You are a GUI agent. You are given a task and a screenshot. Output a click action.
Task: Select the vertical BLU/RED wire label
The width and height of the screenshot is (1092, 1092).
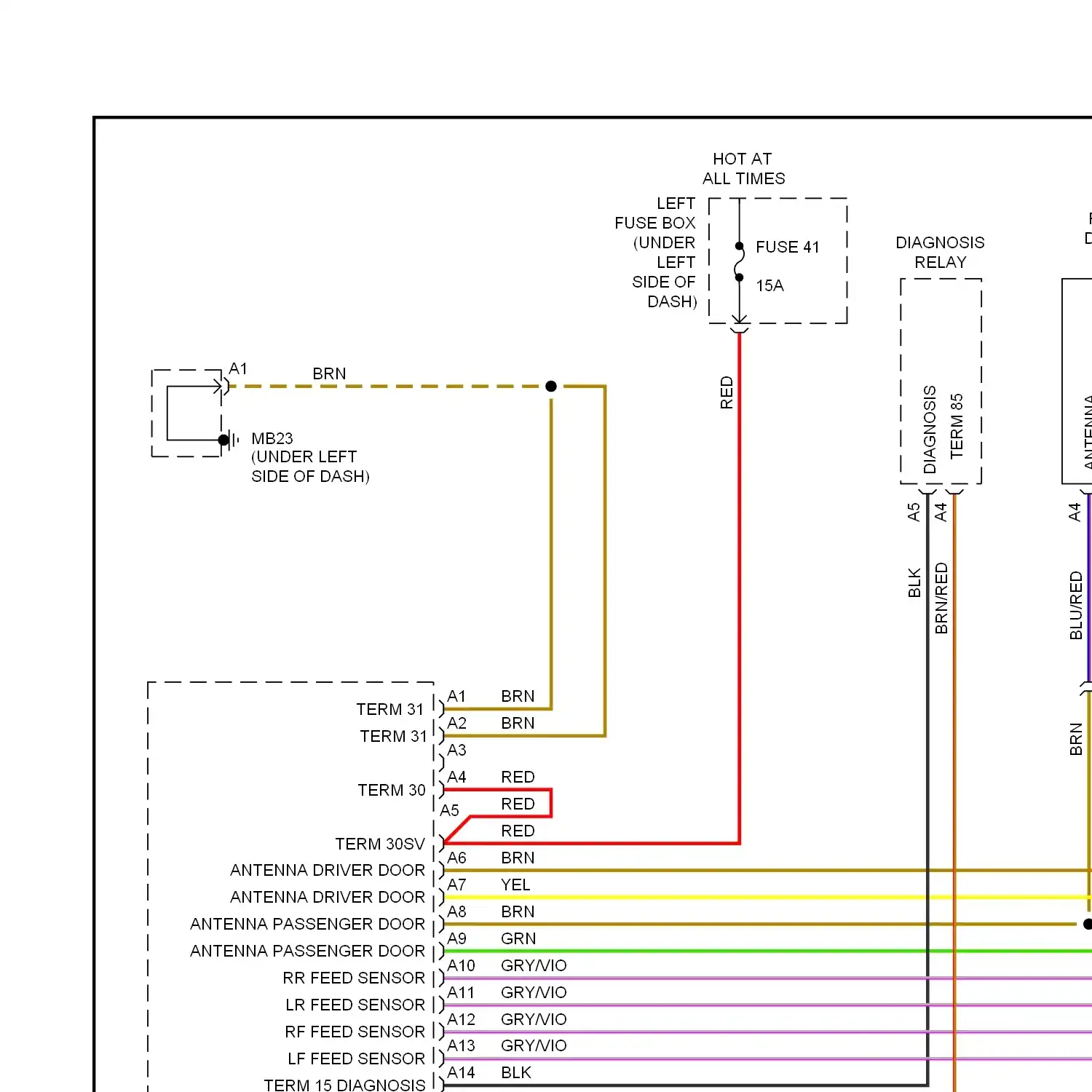click(1076, 606)
